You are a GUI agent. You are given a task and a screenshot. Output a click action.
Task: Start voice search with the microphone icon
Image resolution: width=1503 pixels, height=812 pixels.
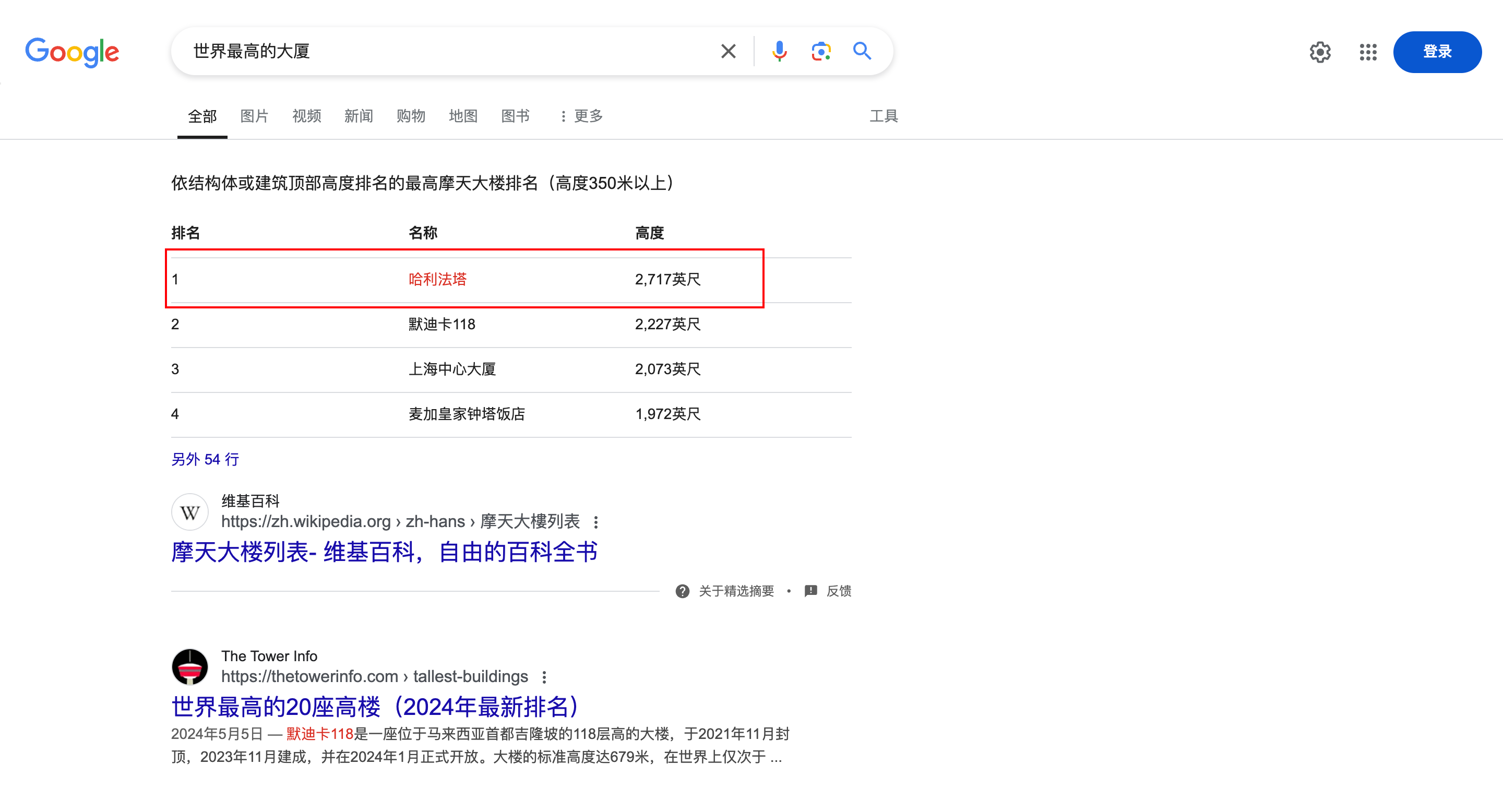[x=779, y=51]
